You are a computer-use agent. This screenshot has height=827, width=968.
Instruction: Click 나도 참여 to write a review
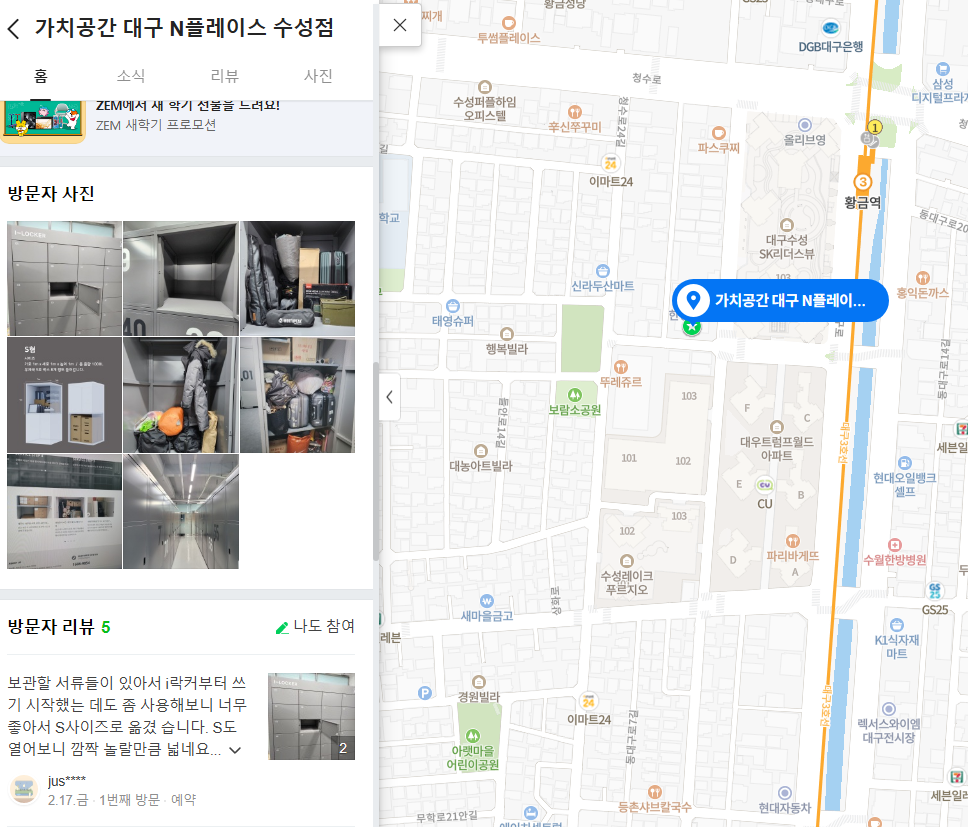315,626
